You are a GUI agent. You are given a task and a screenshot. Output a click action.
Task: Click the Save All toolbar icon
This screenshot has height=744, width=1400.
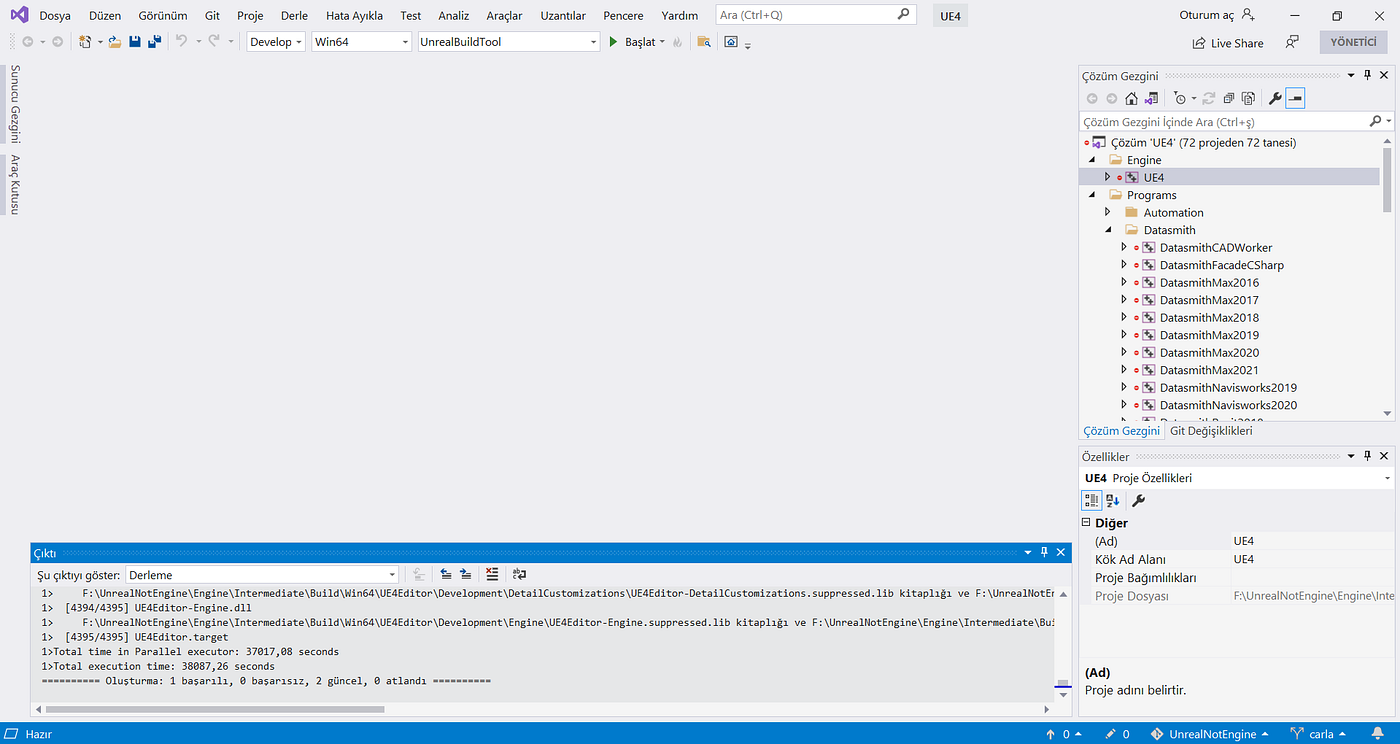coord(154,42)
